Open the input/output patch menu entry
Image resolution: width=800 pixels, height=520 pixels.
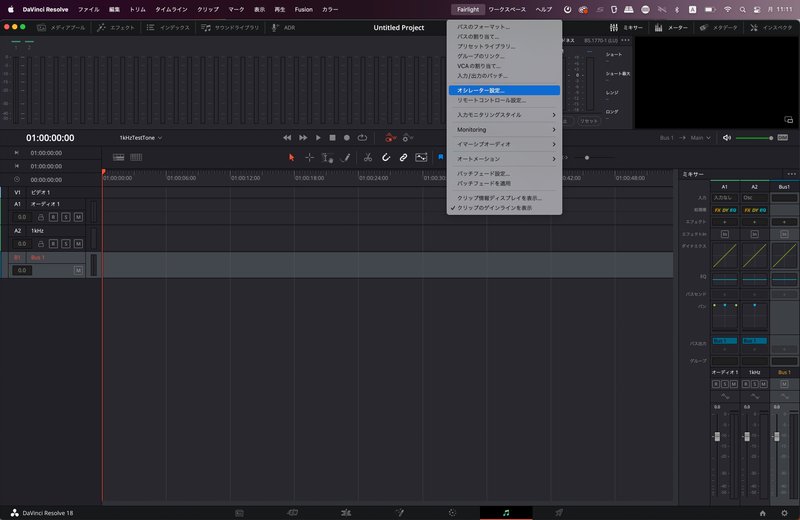coord(504,76)
